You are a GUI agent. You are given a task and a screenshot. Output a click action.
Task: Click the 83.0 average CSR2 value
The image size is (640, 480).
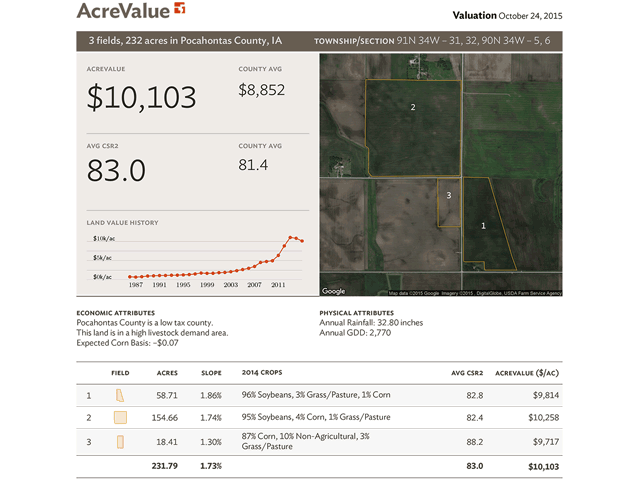[116, 170]
